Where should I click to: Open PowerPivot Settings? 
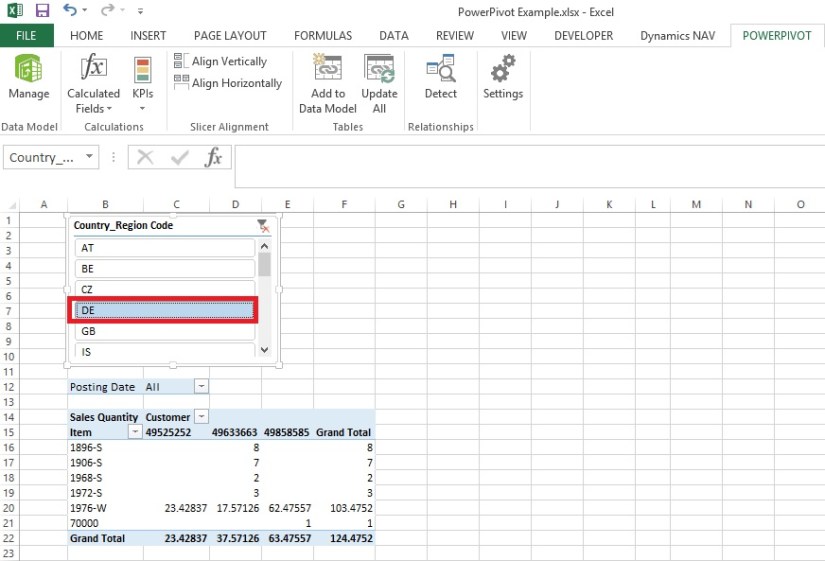click(x=503, y=77)
